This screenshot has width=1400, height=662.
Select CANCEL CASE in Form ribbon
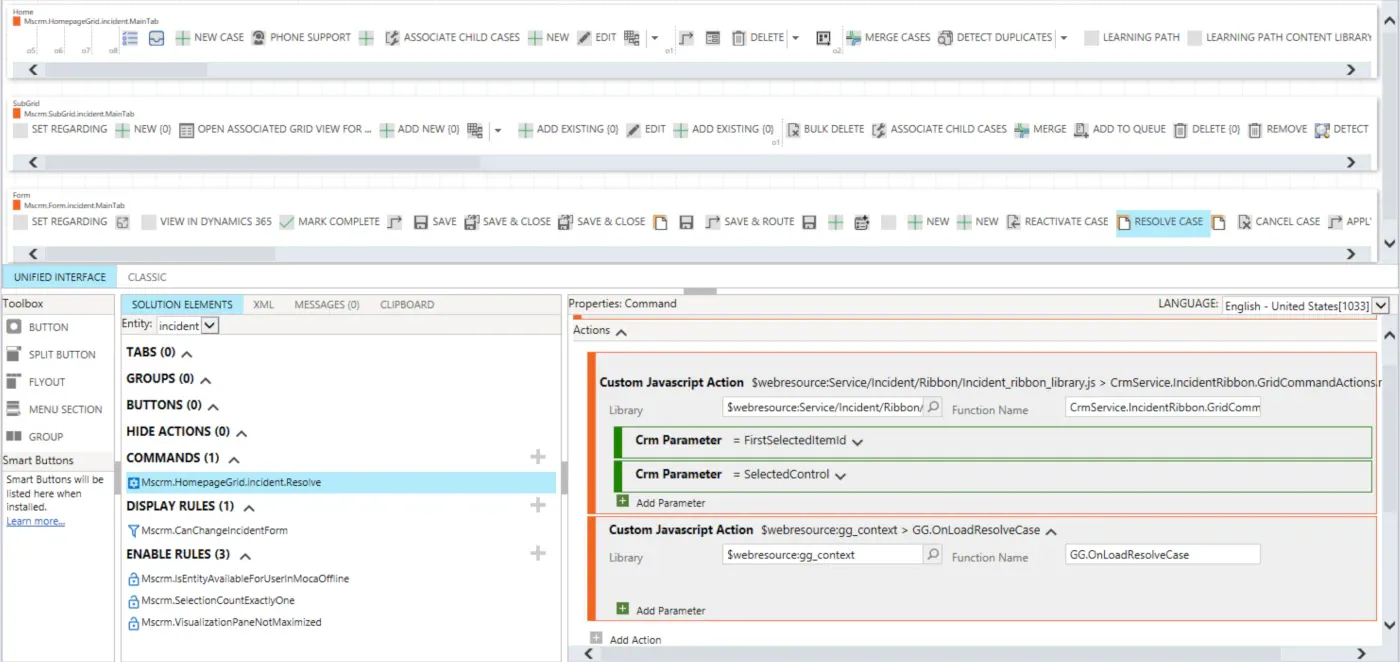click(x=1279, y=222)
